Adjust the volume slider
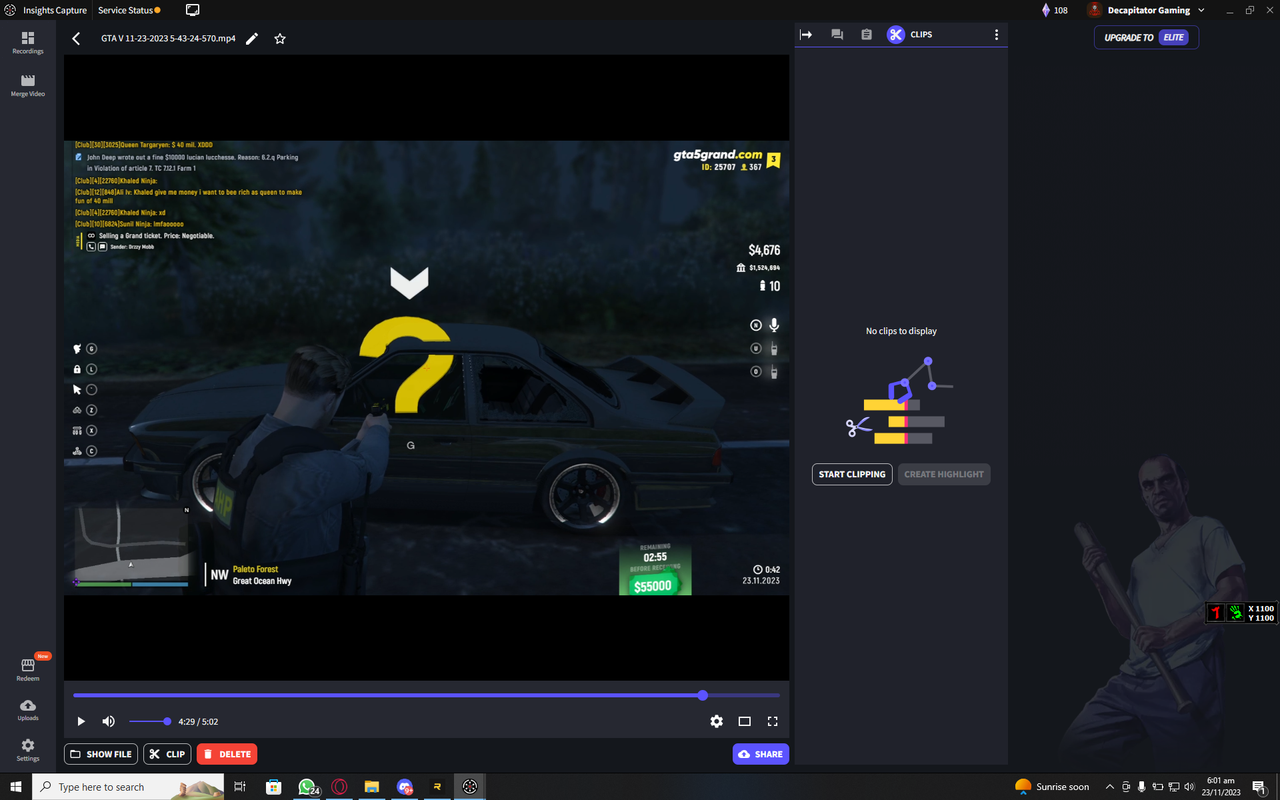The height and width of the screenshot is (800, 1280). coord(149,721)
